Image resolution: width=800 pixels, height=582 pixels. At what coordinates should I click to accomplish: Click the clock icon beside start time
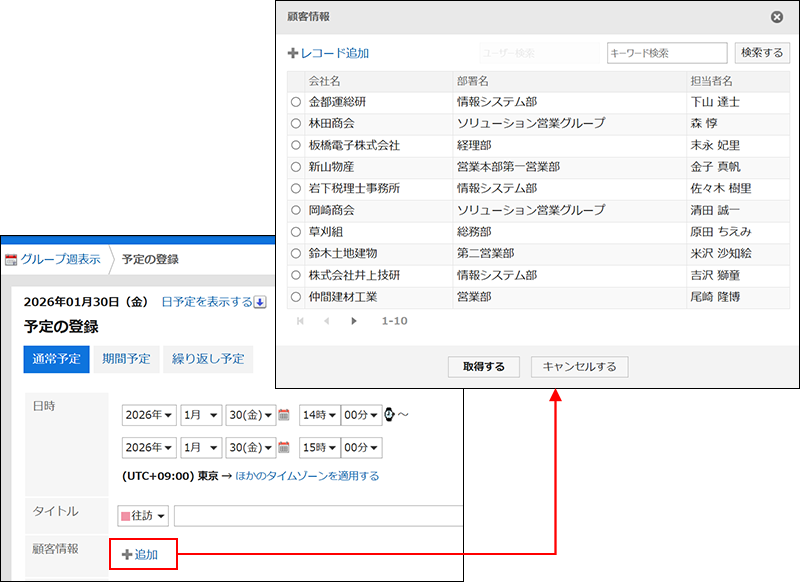point(389,415)
